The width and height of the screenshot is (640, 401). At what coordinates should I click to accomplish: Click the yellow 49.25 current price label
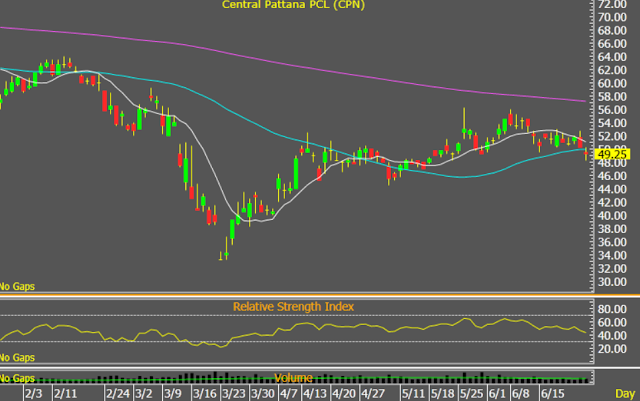click(x=612, y=154)
